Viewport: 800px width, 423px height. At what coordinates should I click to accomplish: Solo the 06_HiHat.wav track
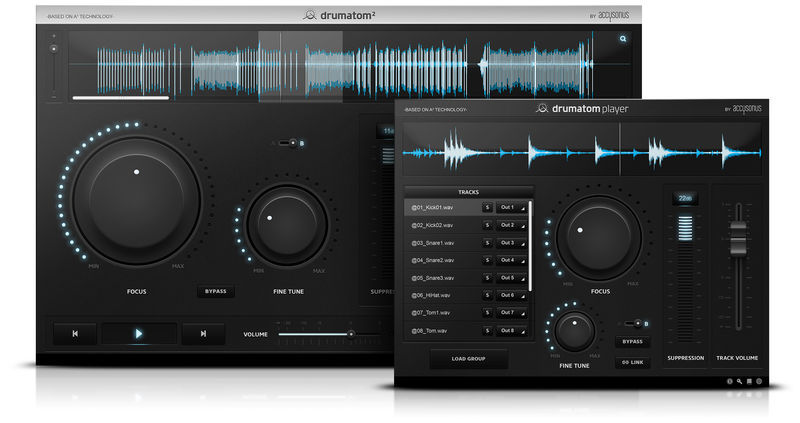click(x=487, y=295)
